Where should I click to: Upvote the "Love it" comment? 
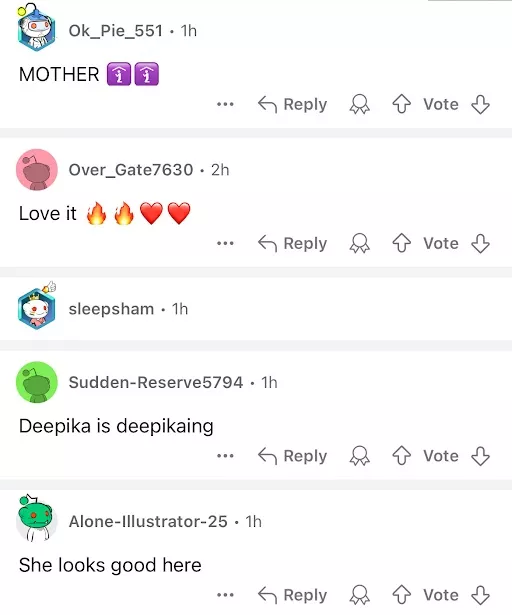(x=401, y=243)
